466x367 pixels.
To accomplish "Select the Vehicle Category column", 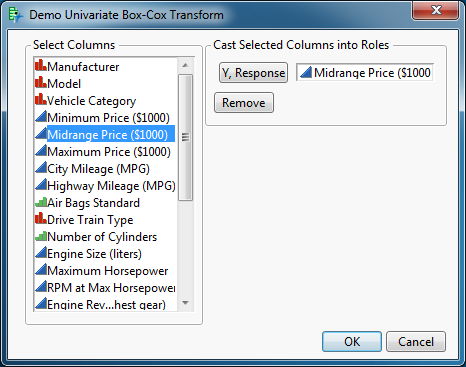I will 91,101.
